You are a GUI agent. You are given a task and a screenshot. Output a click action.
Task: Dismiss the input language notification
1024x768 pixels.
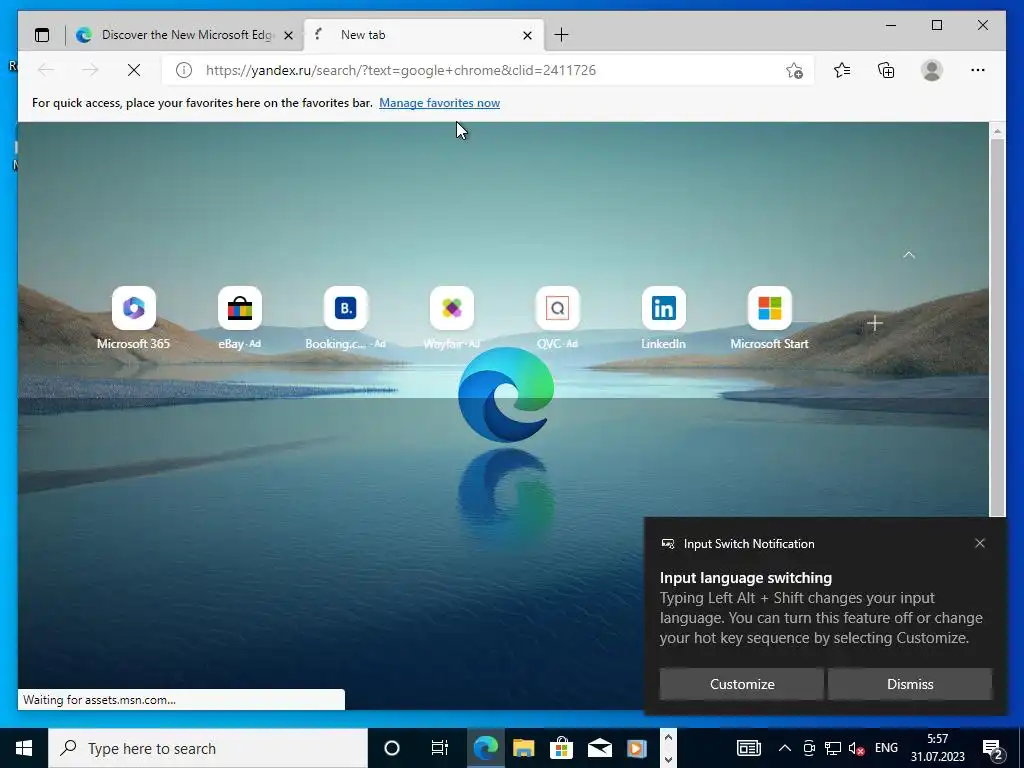coord(910,684)
